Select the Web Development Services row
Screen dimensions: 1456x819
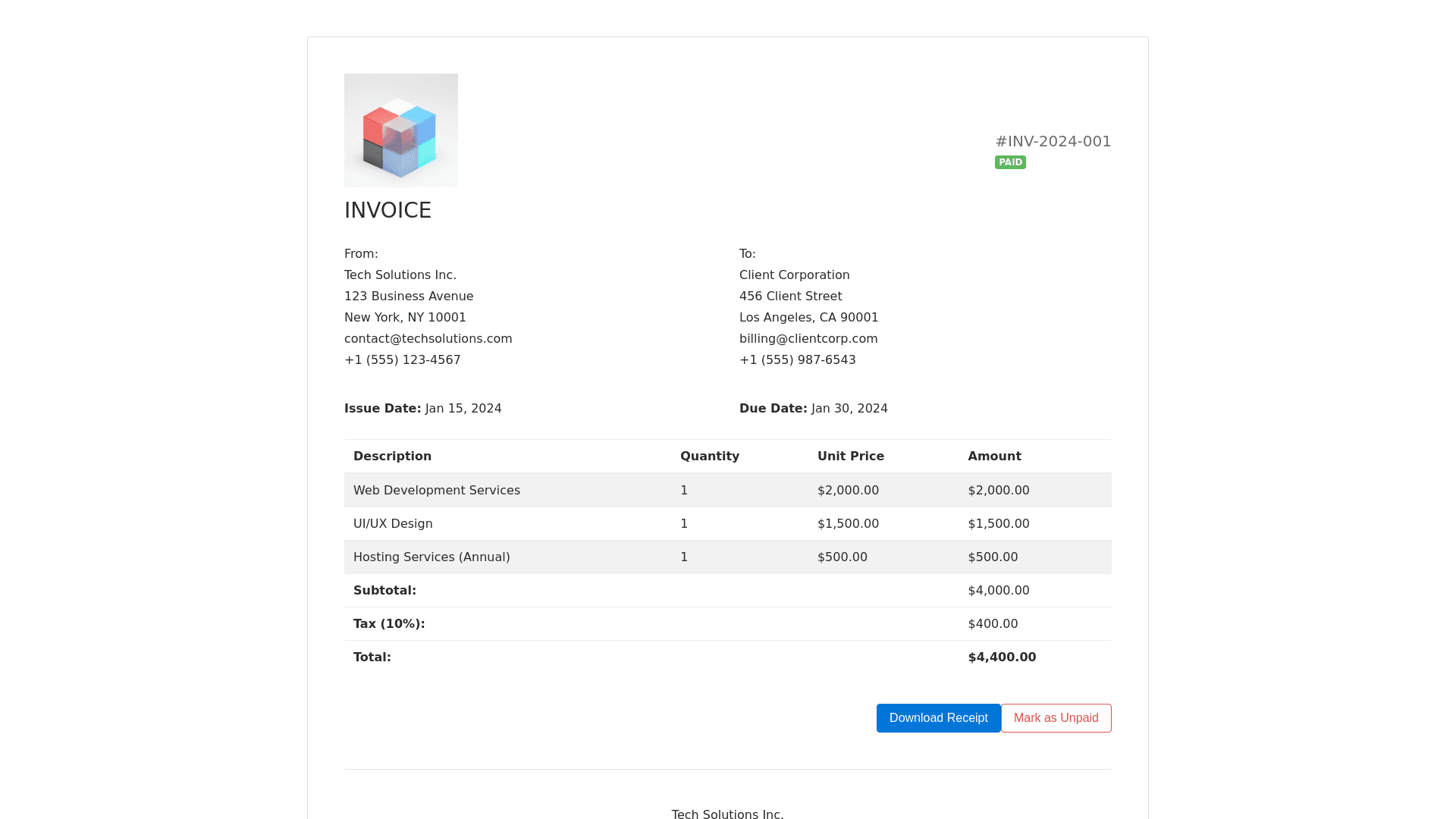[437, 491]
